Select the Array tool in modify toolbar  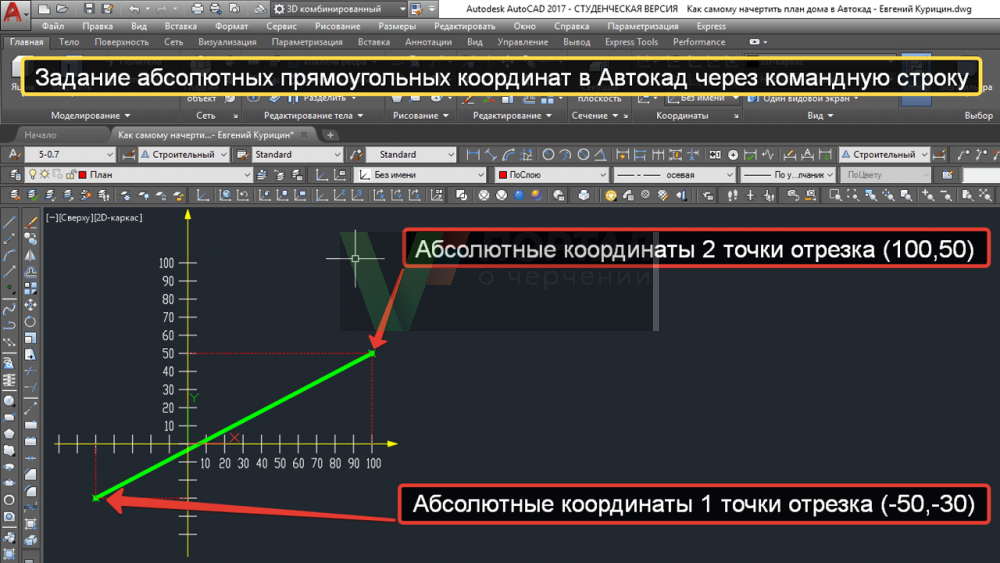tap(30, 289)
